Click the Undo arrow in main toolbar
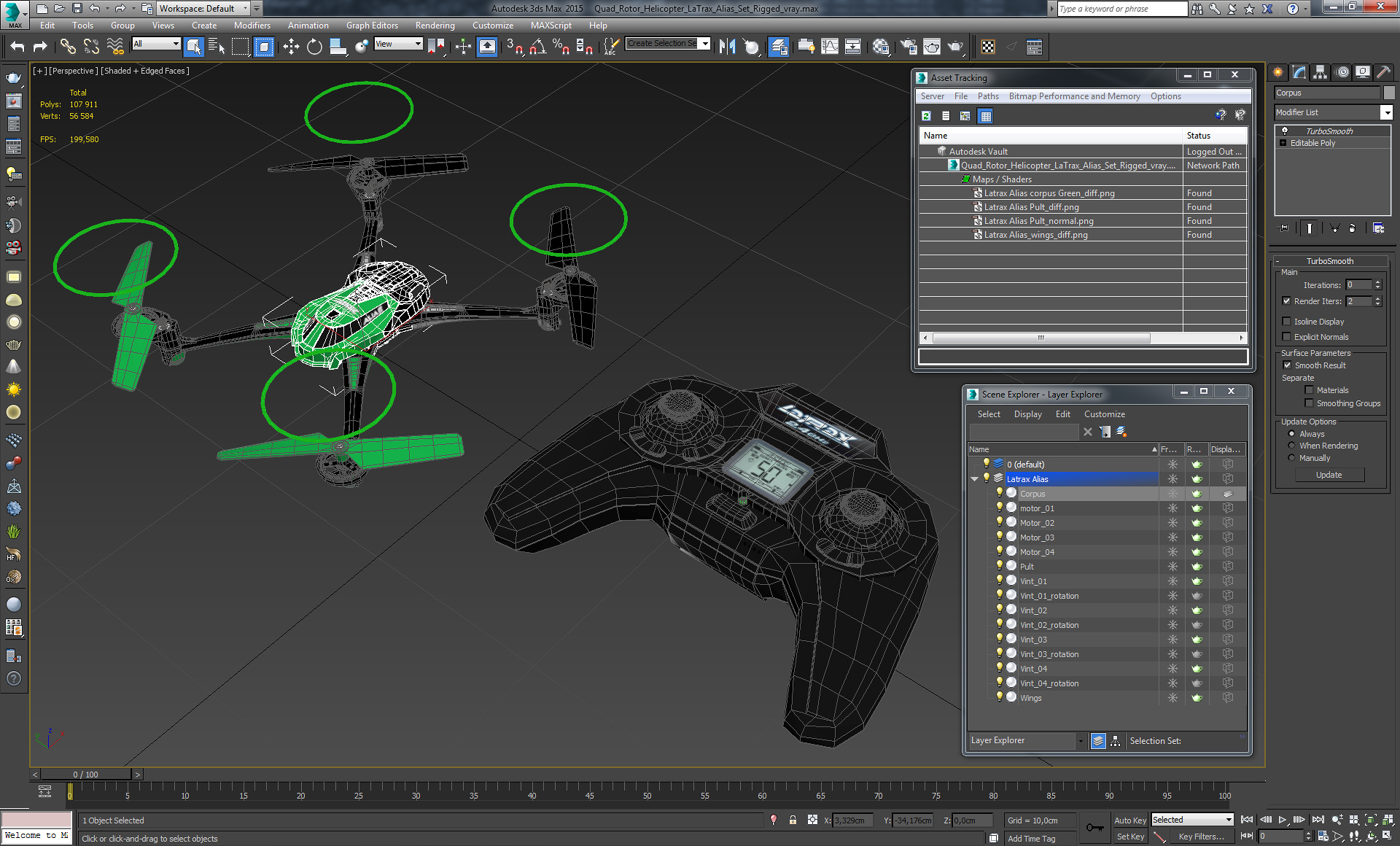This screenshot has width=1400, height=846. pos(17,47)
